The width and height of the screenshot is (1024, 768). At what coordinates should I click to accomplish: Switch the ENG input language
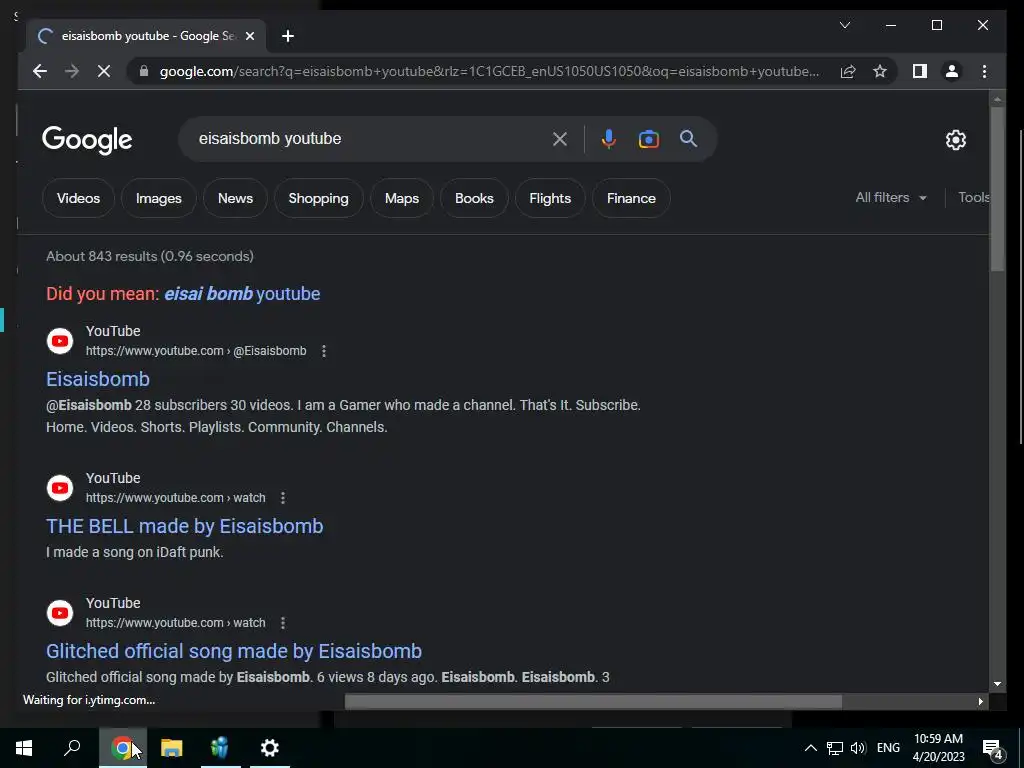point(888,748)
